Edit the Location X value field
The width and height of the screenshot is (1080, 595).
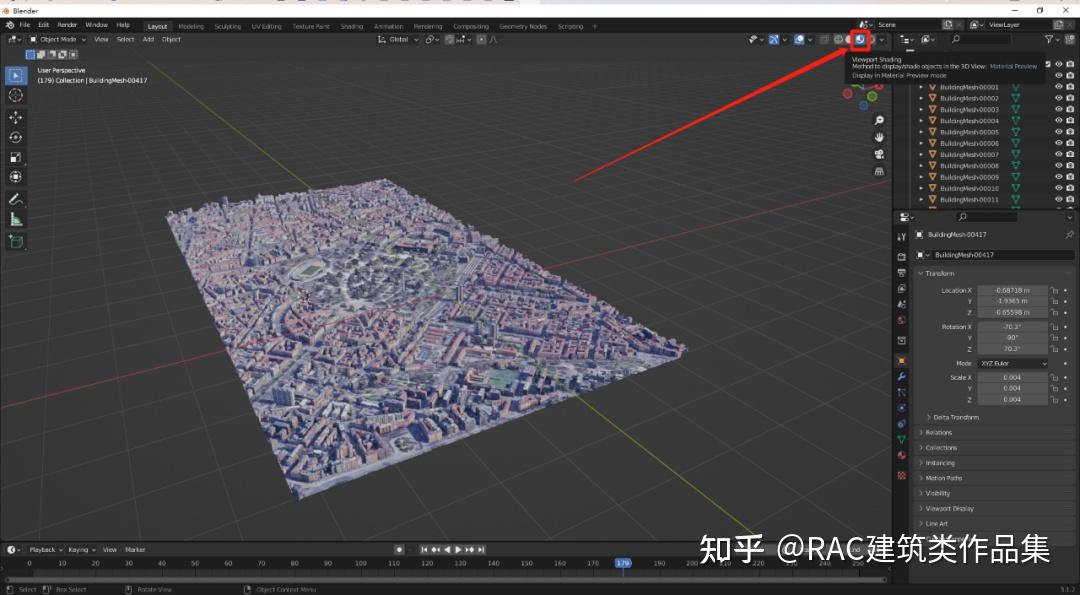tap(1012, 291)
